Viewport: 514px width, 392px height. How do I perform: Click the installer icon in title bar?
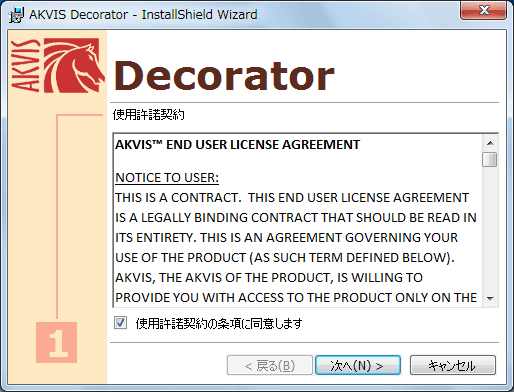pyautogui.click(x=16, y=15)
